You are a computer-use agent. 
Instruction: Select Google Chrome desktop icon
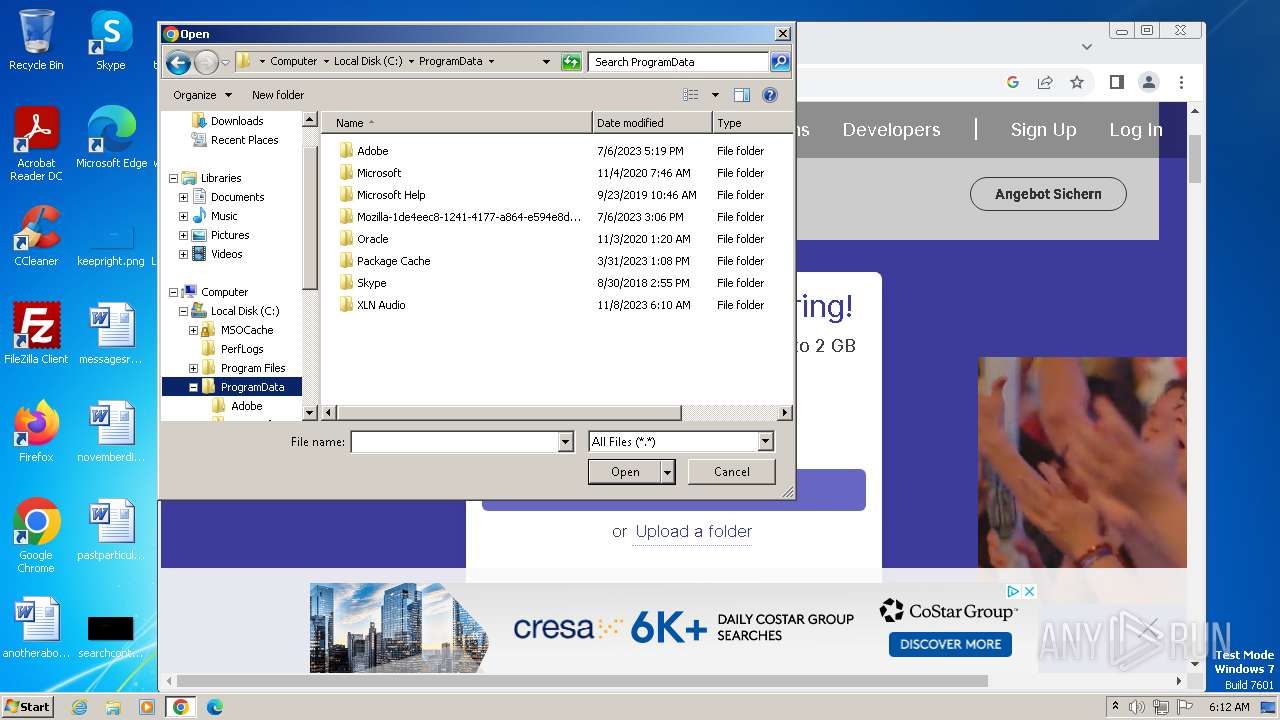tap(36, 535)
